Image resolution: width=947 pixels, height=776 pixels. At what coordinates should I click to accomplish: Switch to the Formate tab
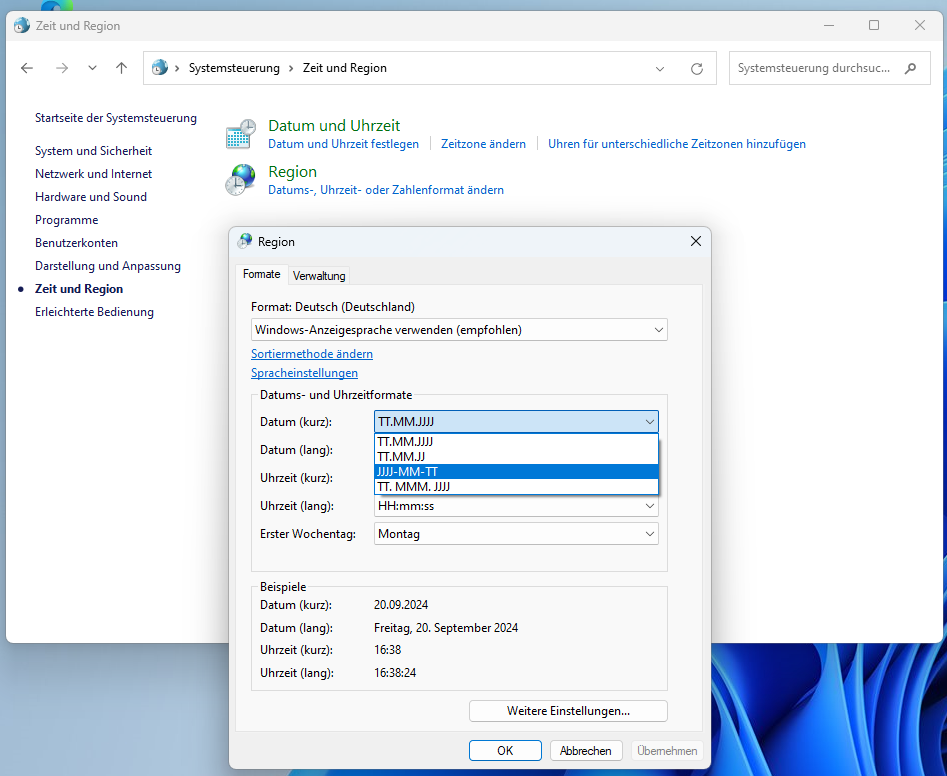pos(262,274)
